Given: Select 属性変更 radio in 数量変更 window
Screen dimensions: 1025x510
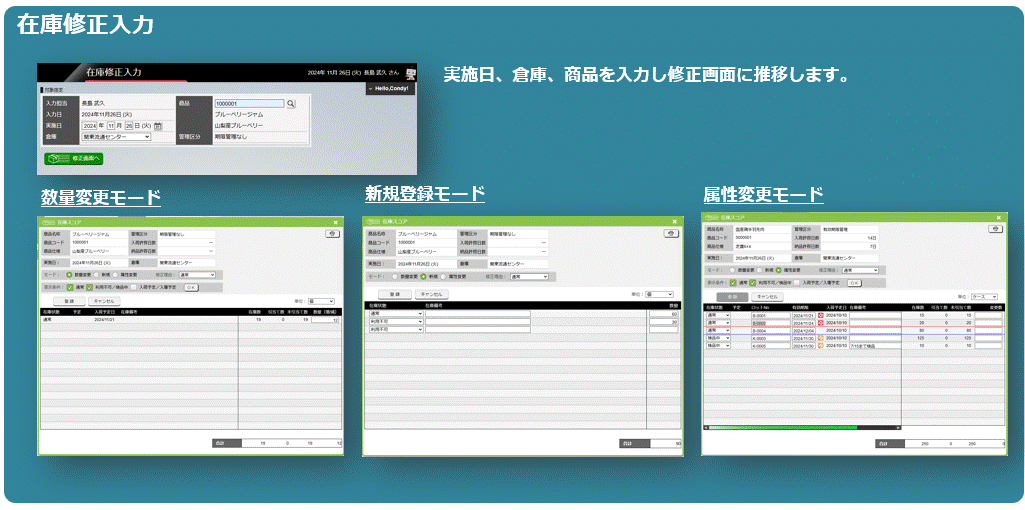Looking at the screenshot, I should point(115,275).
